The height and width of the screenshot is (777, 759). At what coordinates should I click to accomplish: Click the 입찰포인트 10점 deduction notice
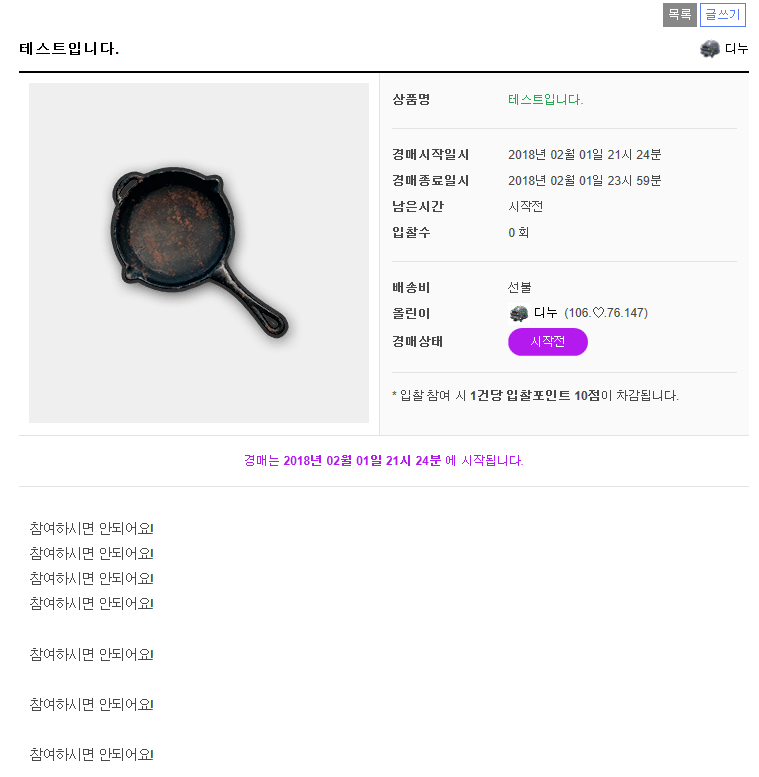(x=535, y=395)
